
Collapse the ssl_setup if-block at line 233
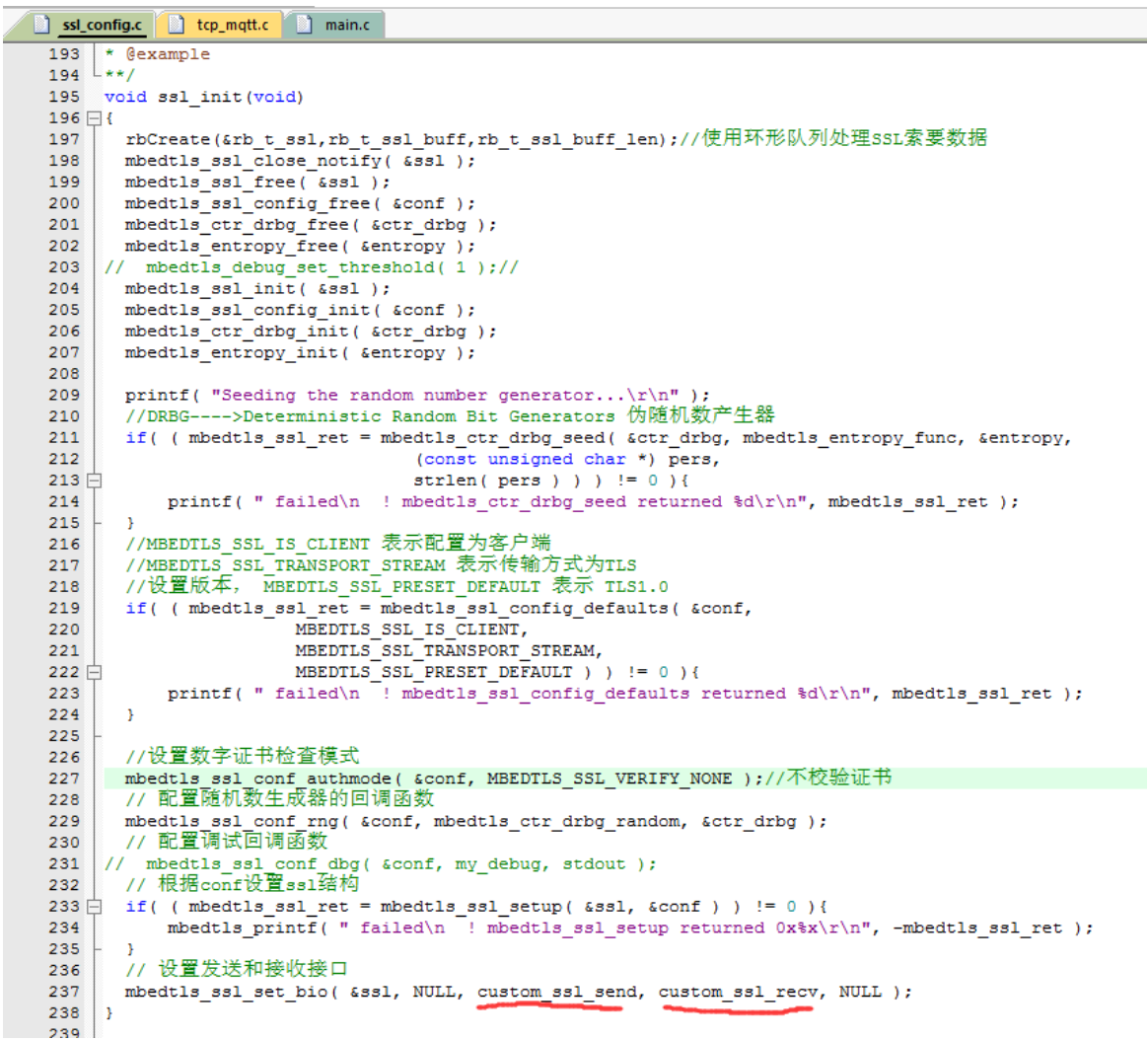95,907
